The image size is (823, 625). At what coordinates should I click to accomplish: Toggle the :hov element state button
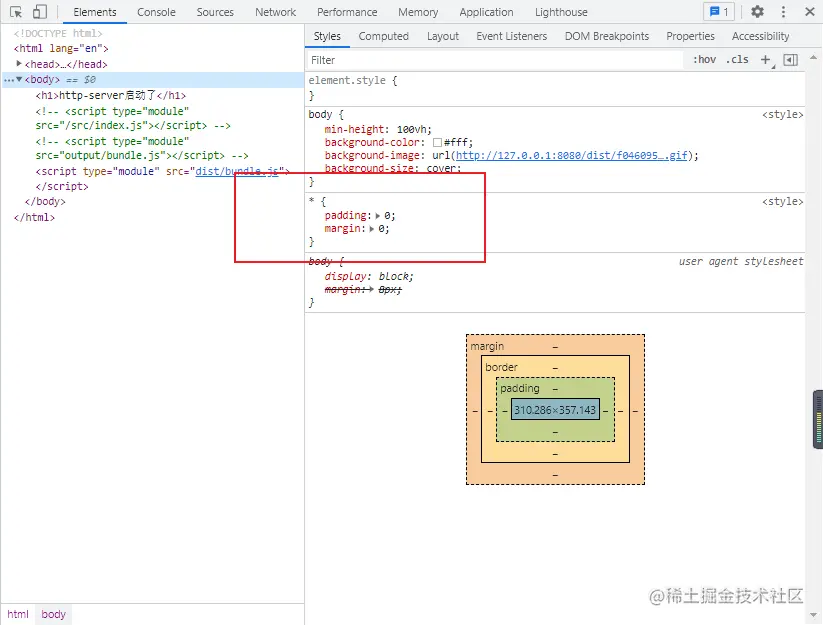tap(704, 60)
